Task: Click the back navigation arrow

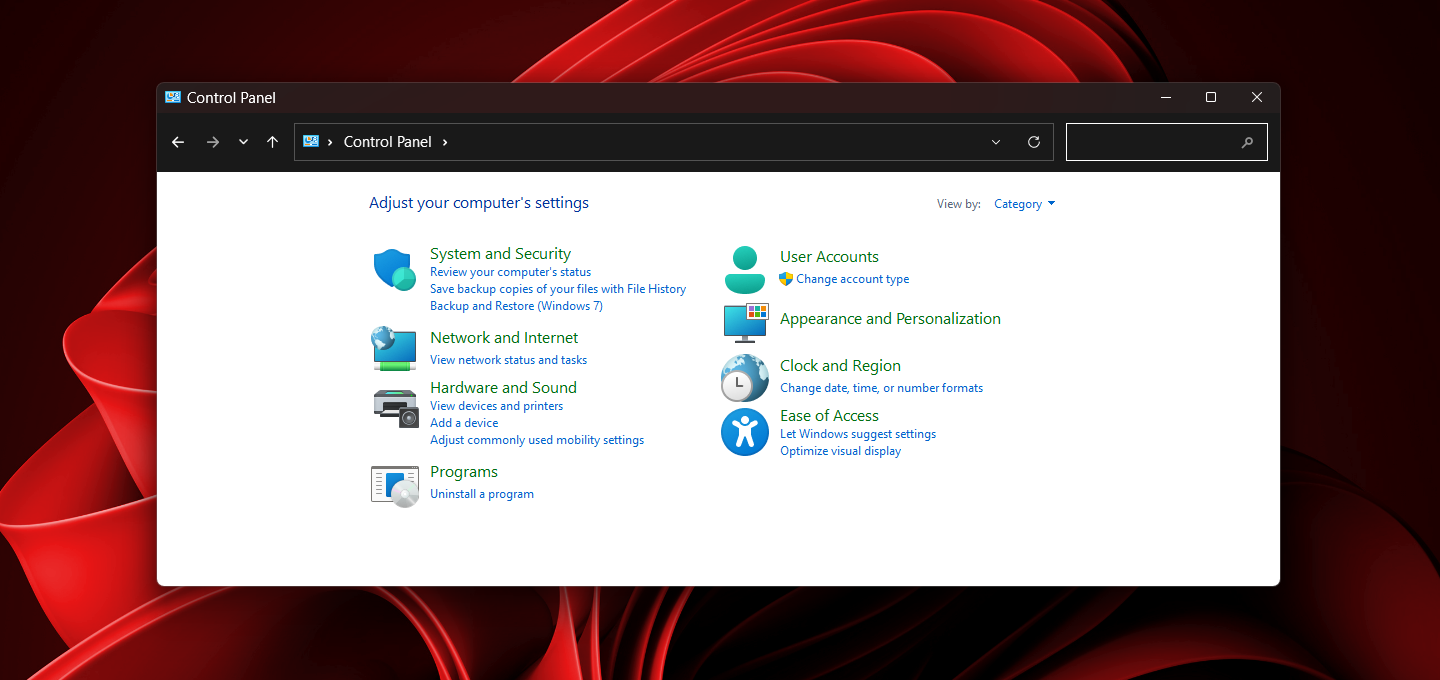Action: (x=177, y=141)
